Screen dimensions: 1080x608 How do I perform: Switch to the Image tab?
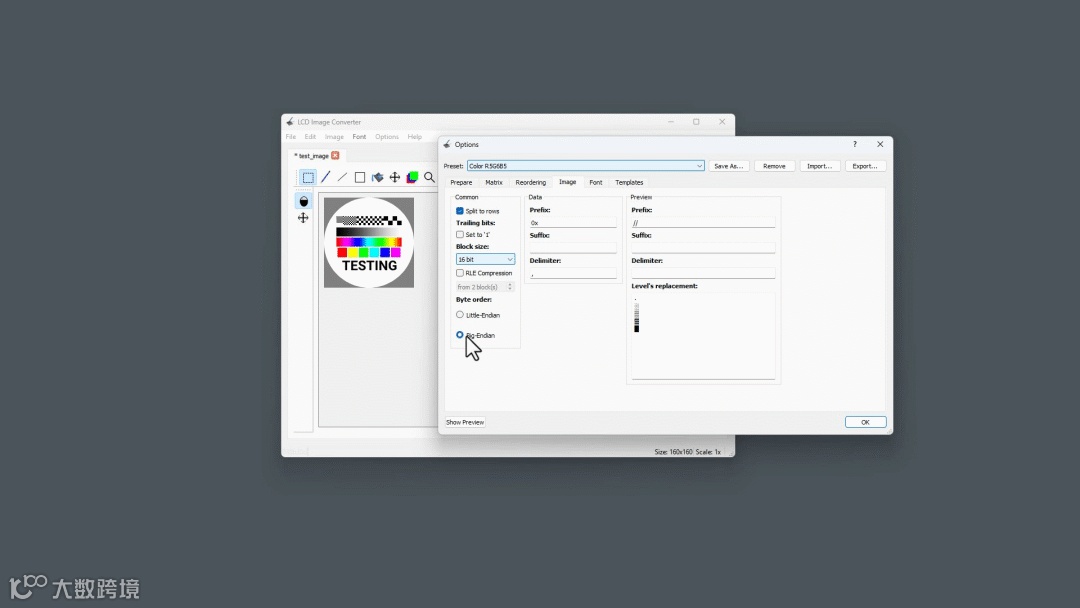point(568,182)
